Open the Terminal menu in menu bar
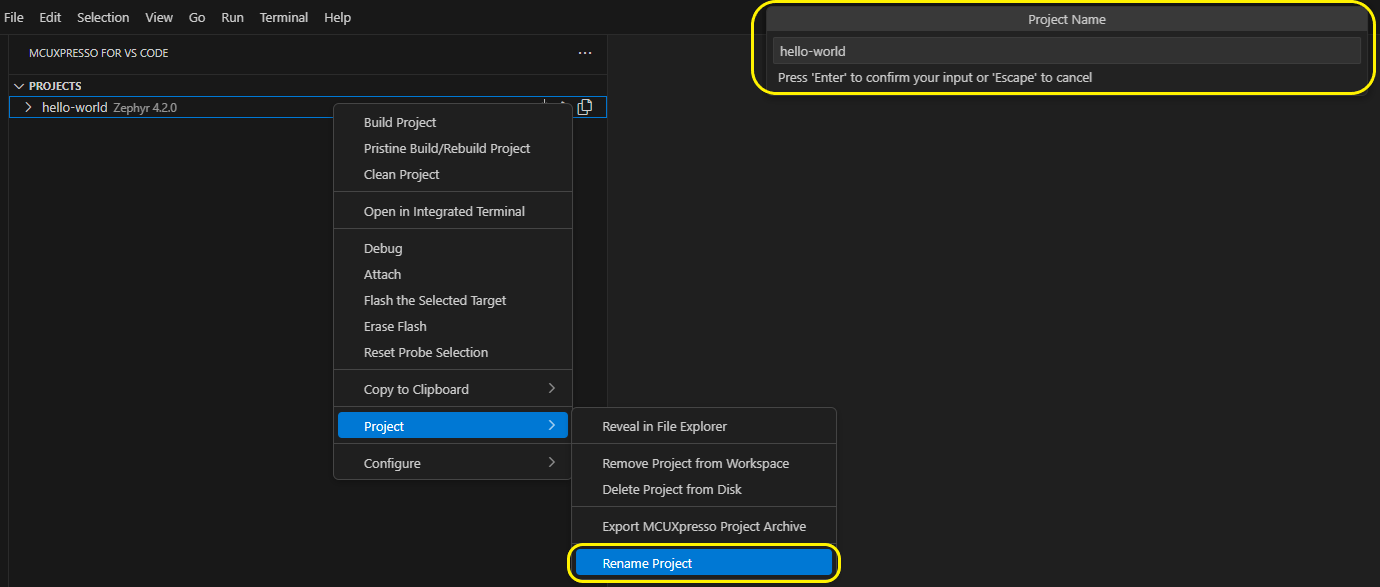This screenshot has width=1380, height=587. [x=284, y=18]
